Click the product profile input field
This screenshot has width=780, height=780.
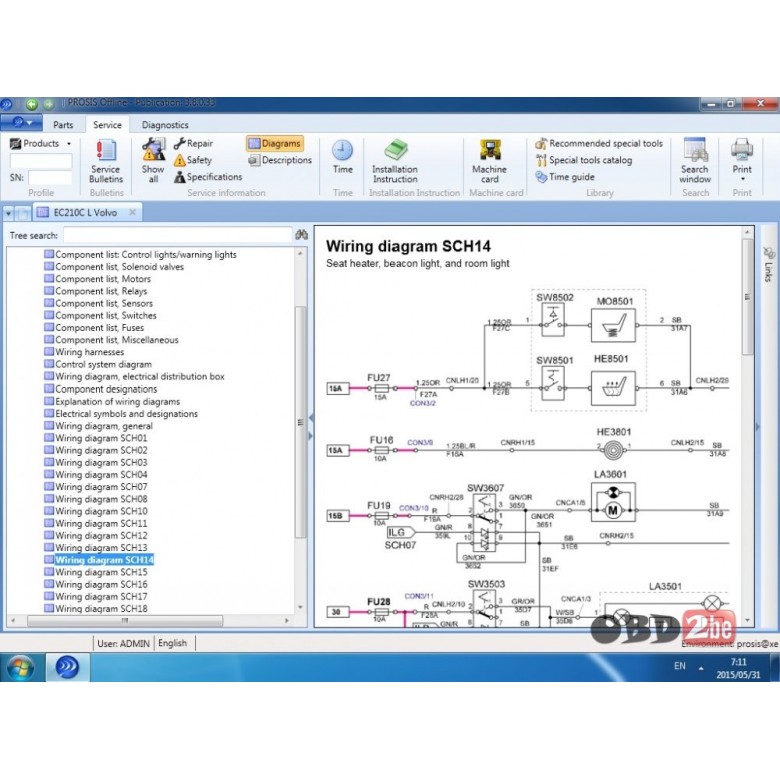click(x=41, y=161)
